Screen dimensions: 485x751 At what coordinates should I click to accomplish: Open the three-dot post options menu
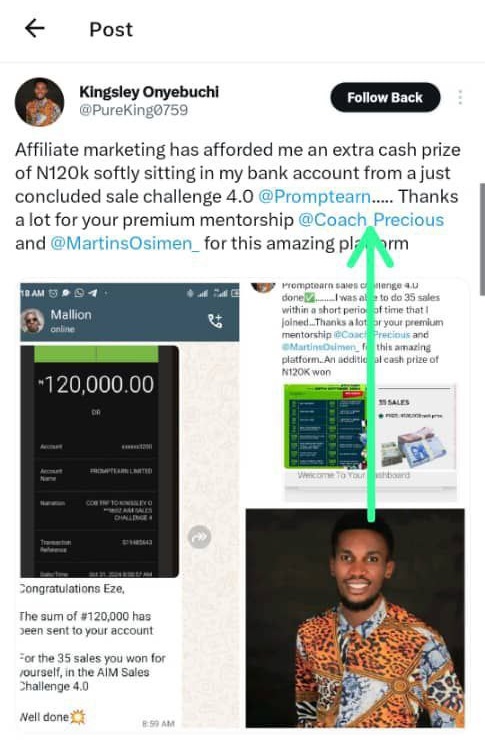[460, 97]
